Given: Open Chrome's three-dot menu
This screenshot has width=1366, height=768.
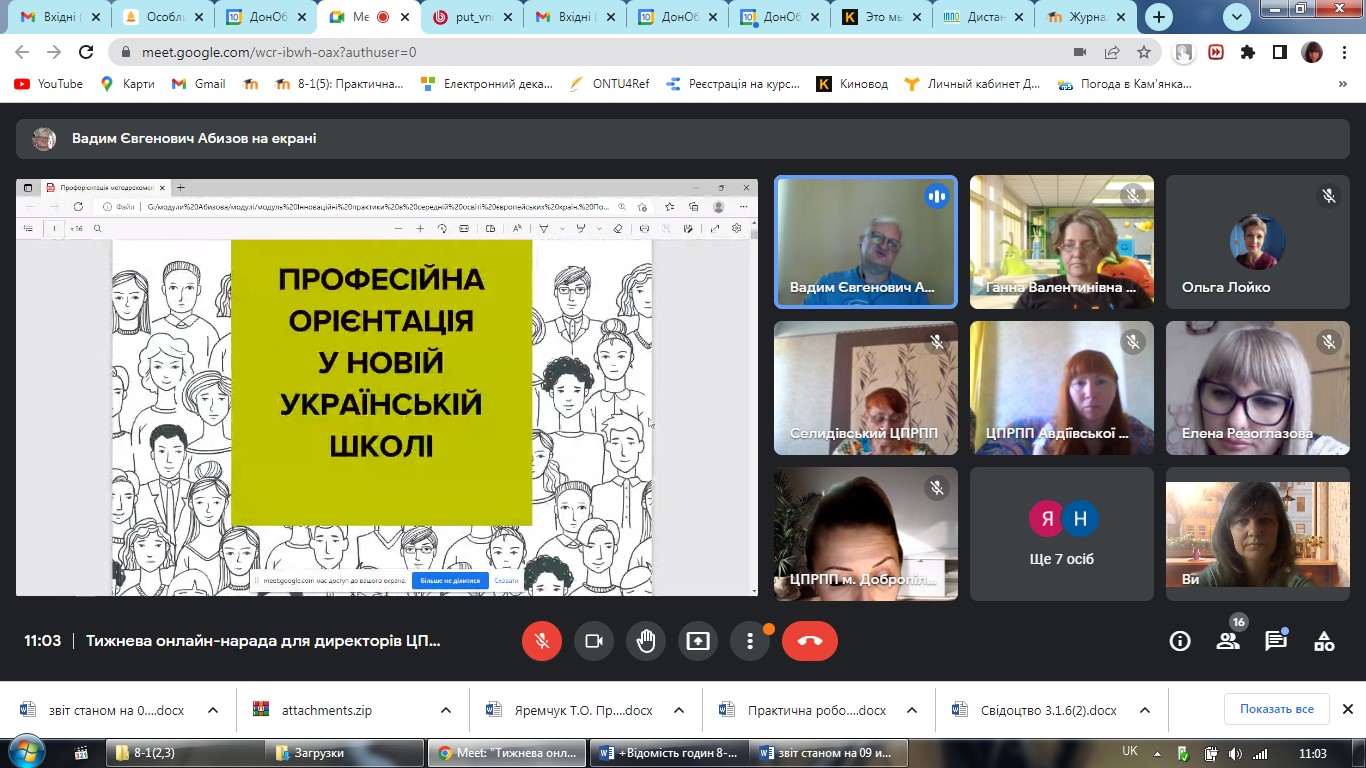Looking at the screenshot, I should point(1343,53).
